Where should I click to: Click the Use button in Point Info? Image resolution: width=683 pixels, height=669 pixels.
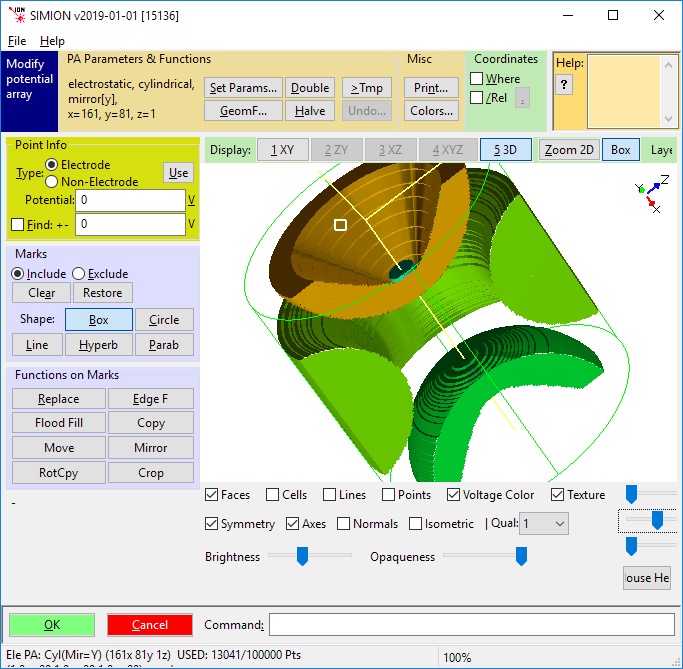point(178,173)
